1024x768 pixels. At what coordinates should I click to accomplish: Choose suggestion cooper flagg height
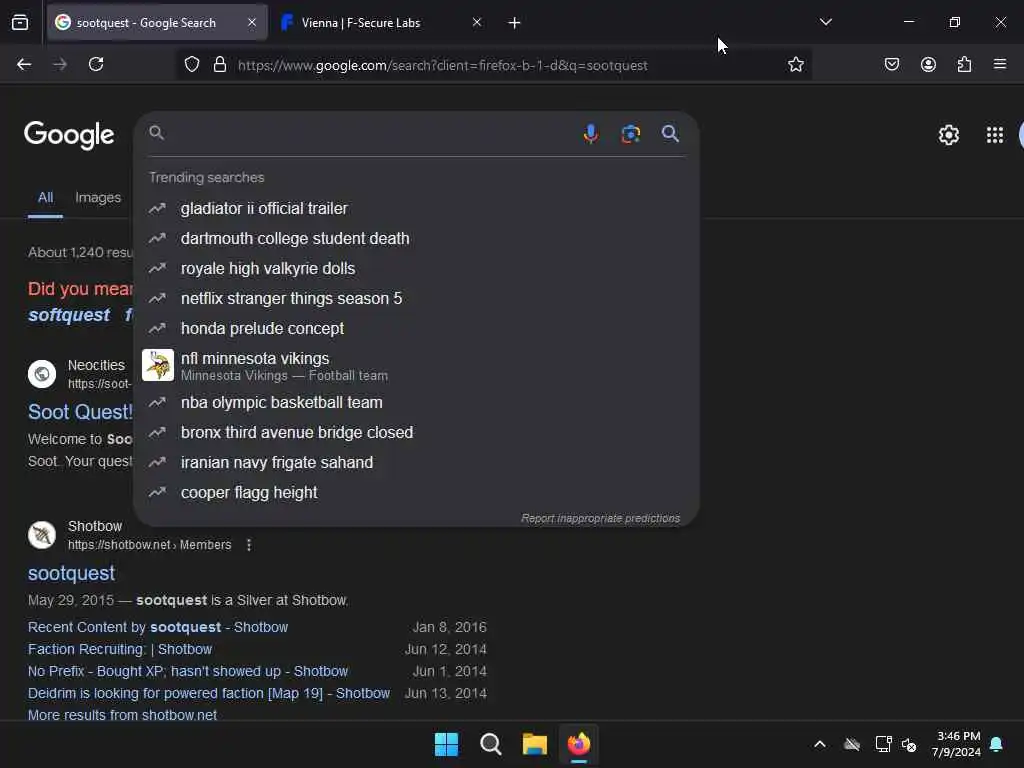pyautogui.click(x=415, y=492)
